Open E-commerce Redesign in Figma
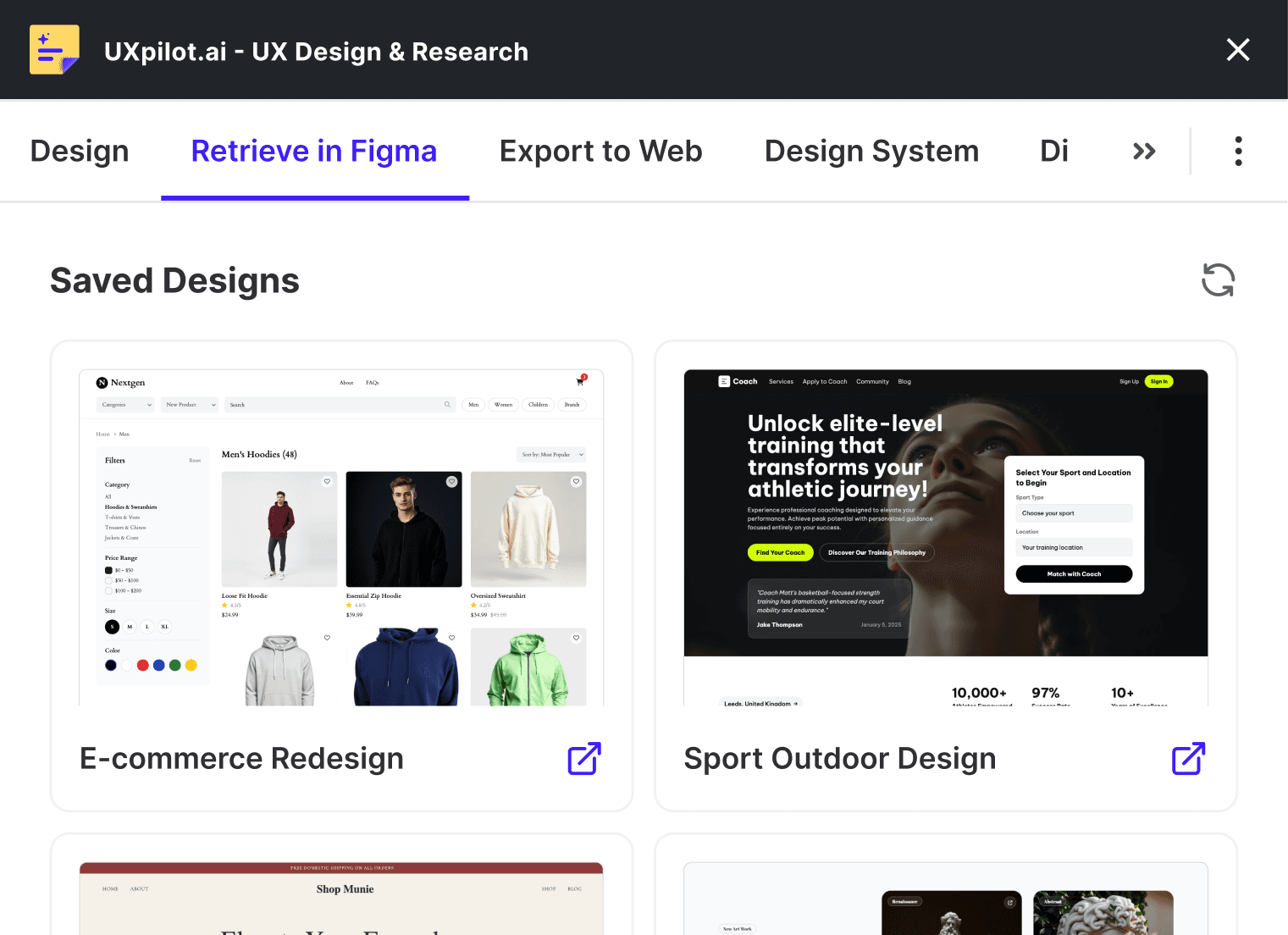 (x=583, y=758)
